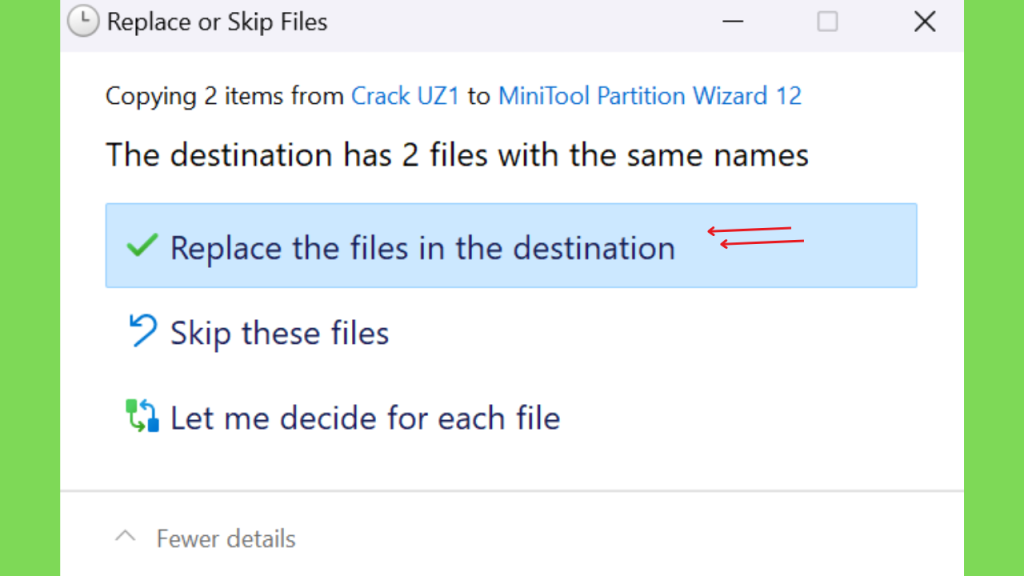
Task: Choose Let me decide for each file
Action: (x=365, y=418)
